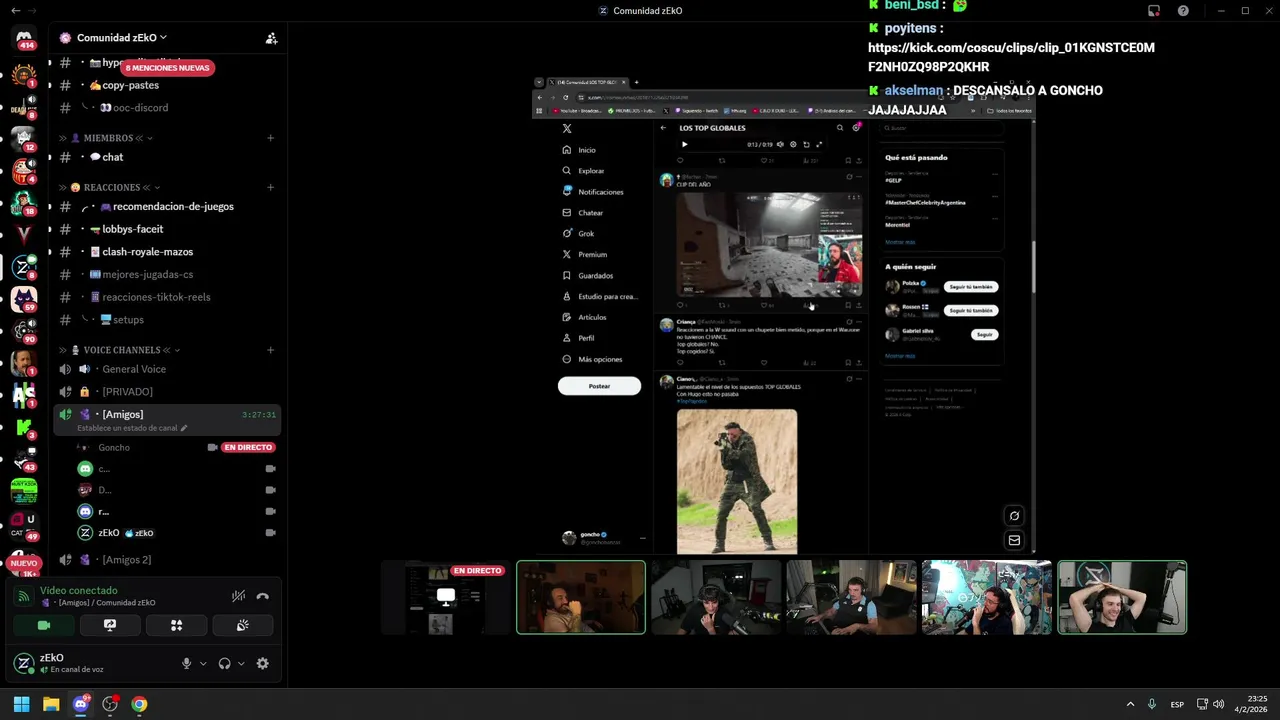Open the ooc-discord channel
This screenshot has width=1280, height=720.
point(140,108)
